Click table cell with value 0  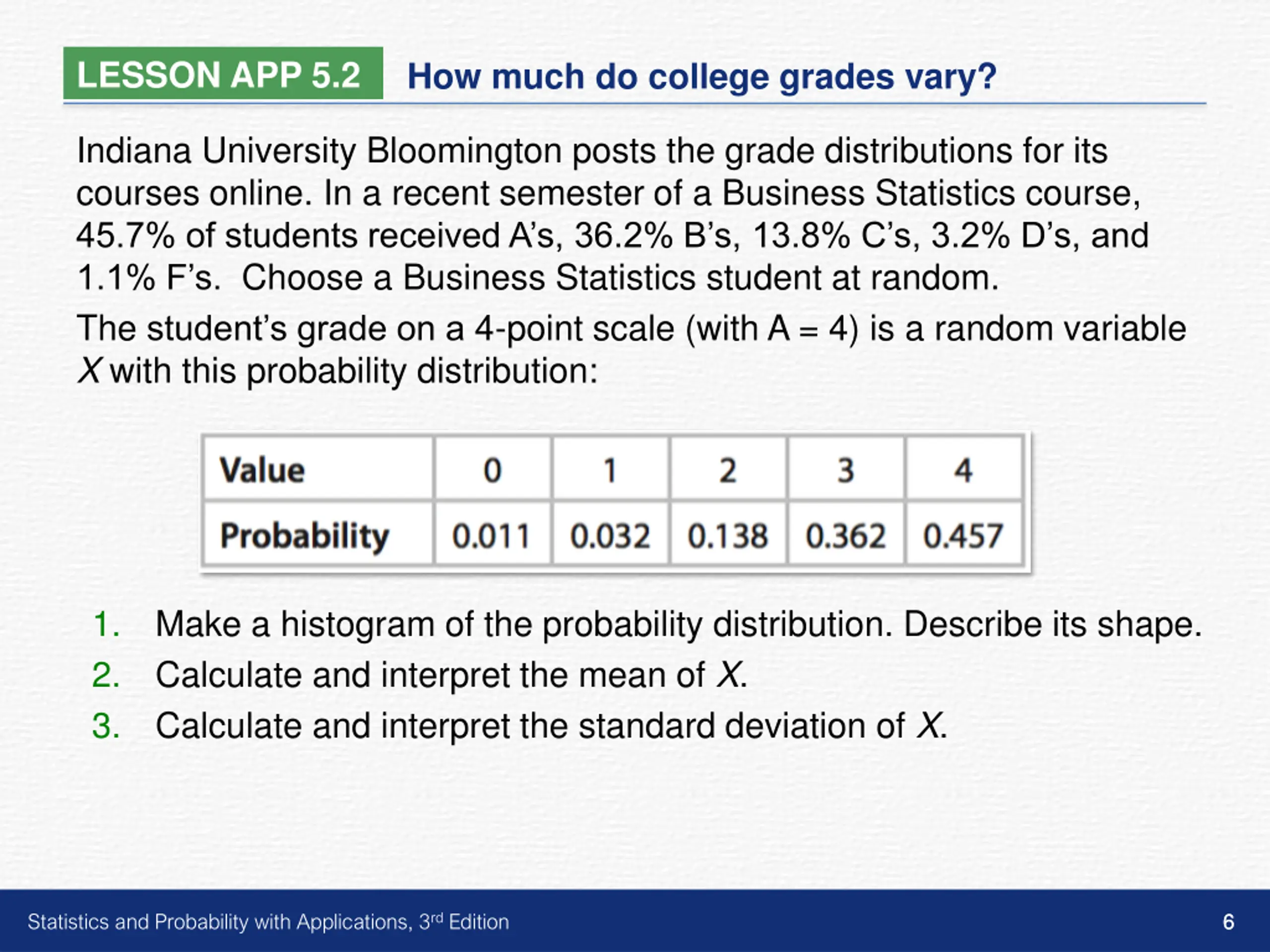coord(493,468)
